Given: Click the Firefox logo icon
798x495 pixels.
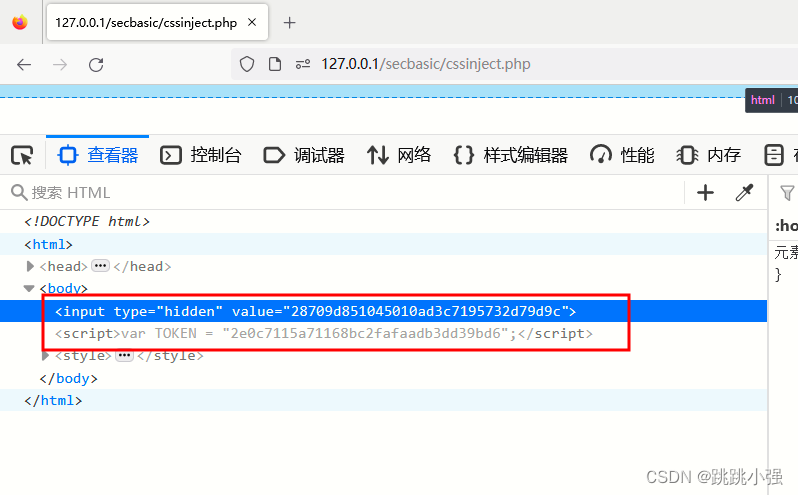Looking at the screenshot, I should click(20, 22).
